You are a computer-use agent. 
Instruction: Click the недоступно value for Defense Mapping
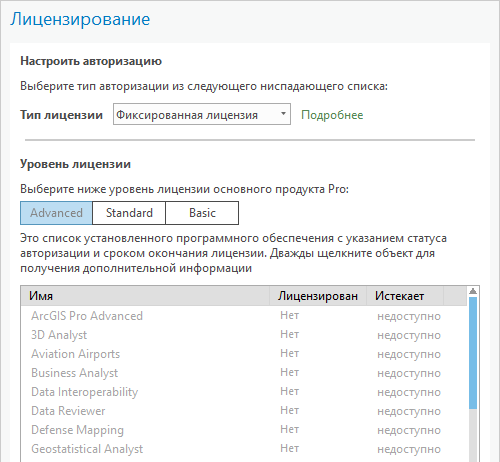(409, 430)
